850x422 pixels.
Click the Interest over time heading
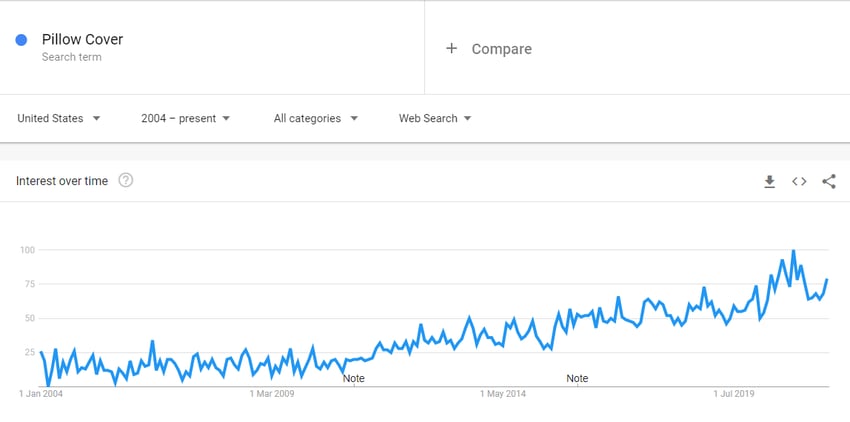62,181
